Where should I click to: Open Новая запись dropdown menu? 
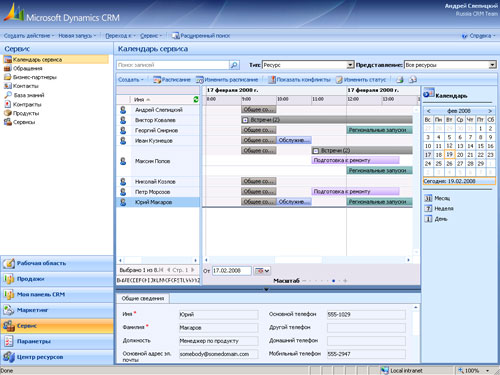(77, 36)
